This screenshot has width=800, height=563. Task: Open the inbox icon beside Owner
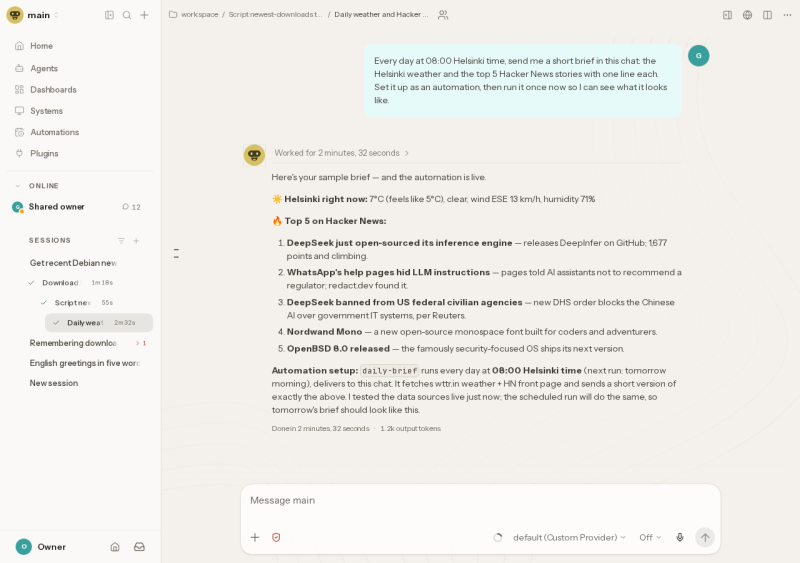point(139,547)
